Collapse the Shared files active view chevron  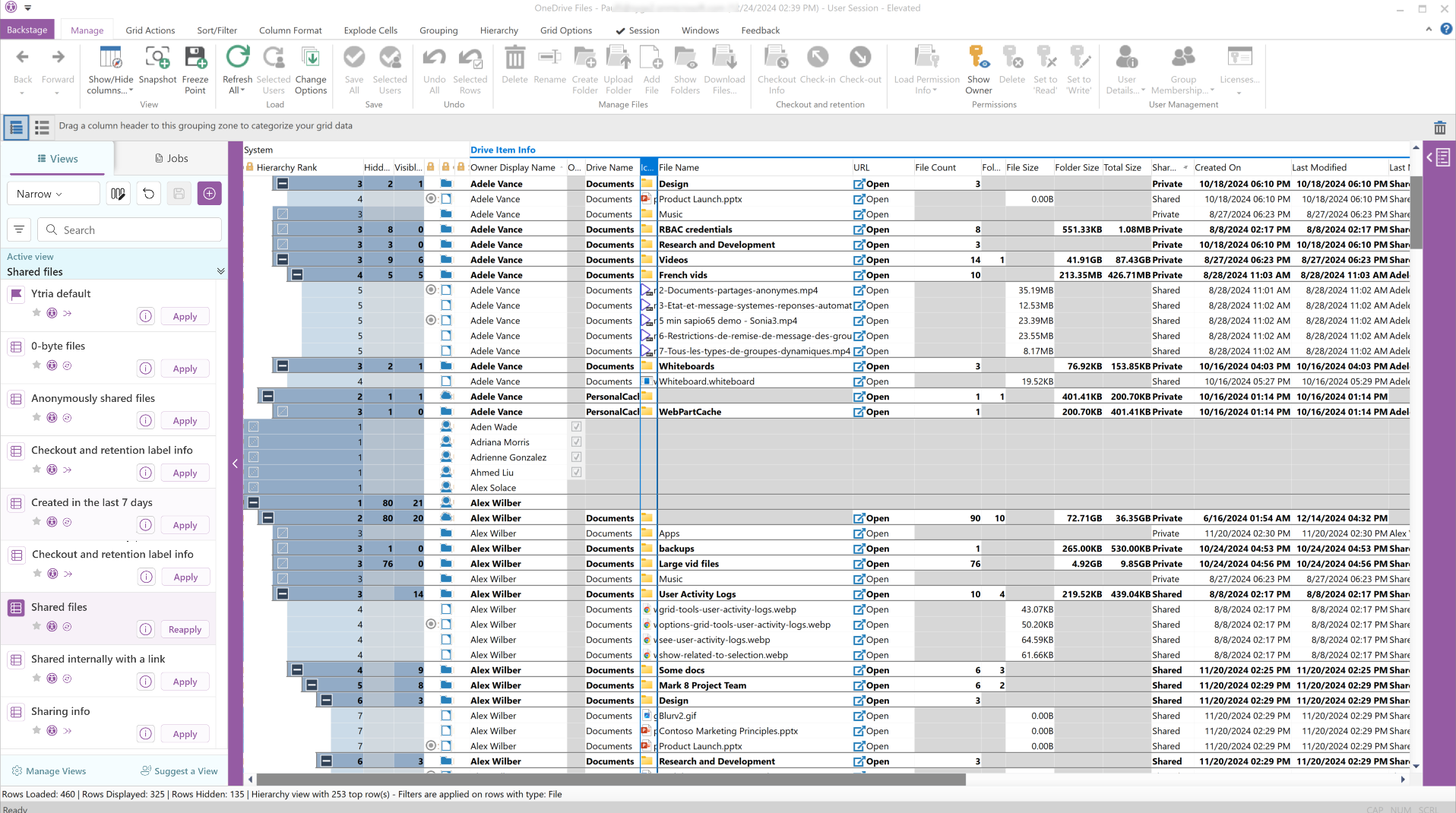[220, 271]
